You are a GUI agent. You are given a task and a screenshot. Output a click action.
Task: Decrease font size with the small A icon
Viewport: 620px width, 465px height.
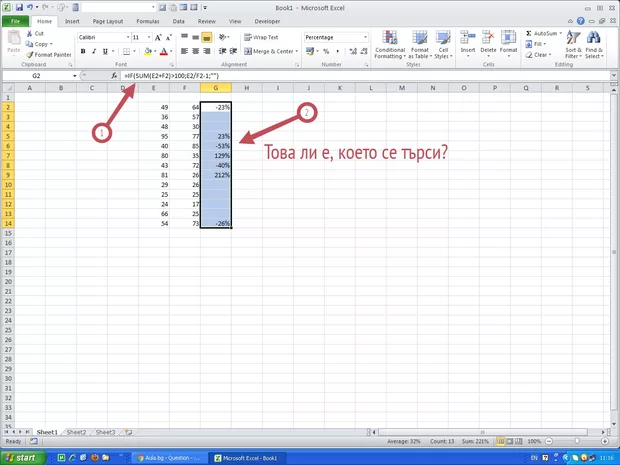169,38
